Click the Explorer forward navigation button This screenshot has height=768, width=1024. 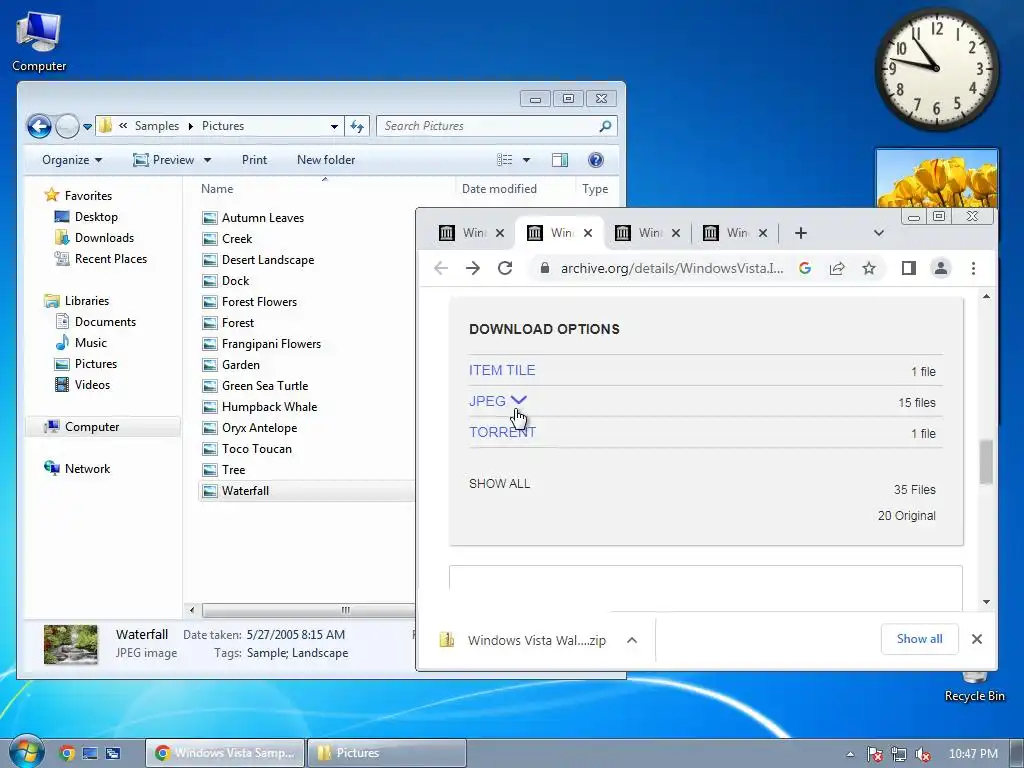pos(67,126)
